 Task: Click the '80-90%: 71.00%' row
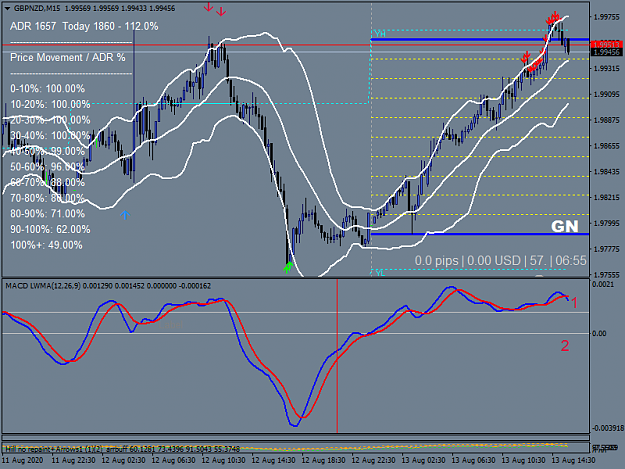[x=47, y=214]
